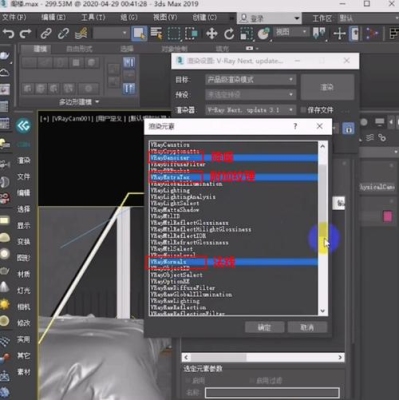Screen dimensions: 399x400
Task: Activate the Unlink Selection tool
Action: 63,33
